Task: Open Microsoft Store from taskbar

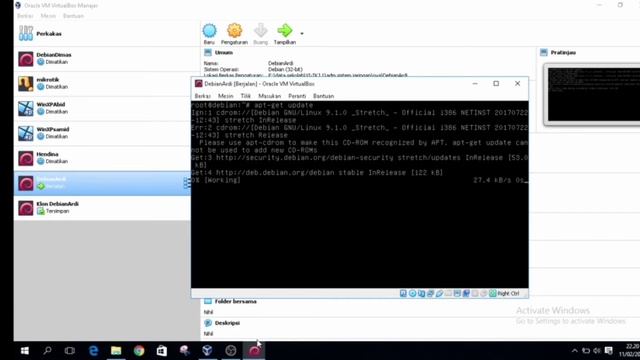Action: [162, 351]
